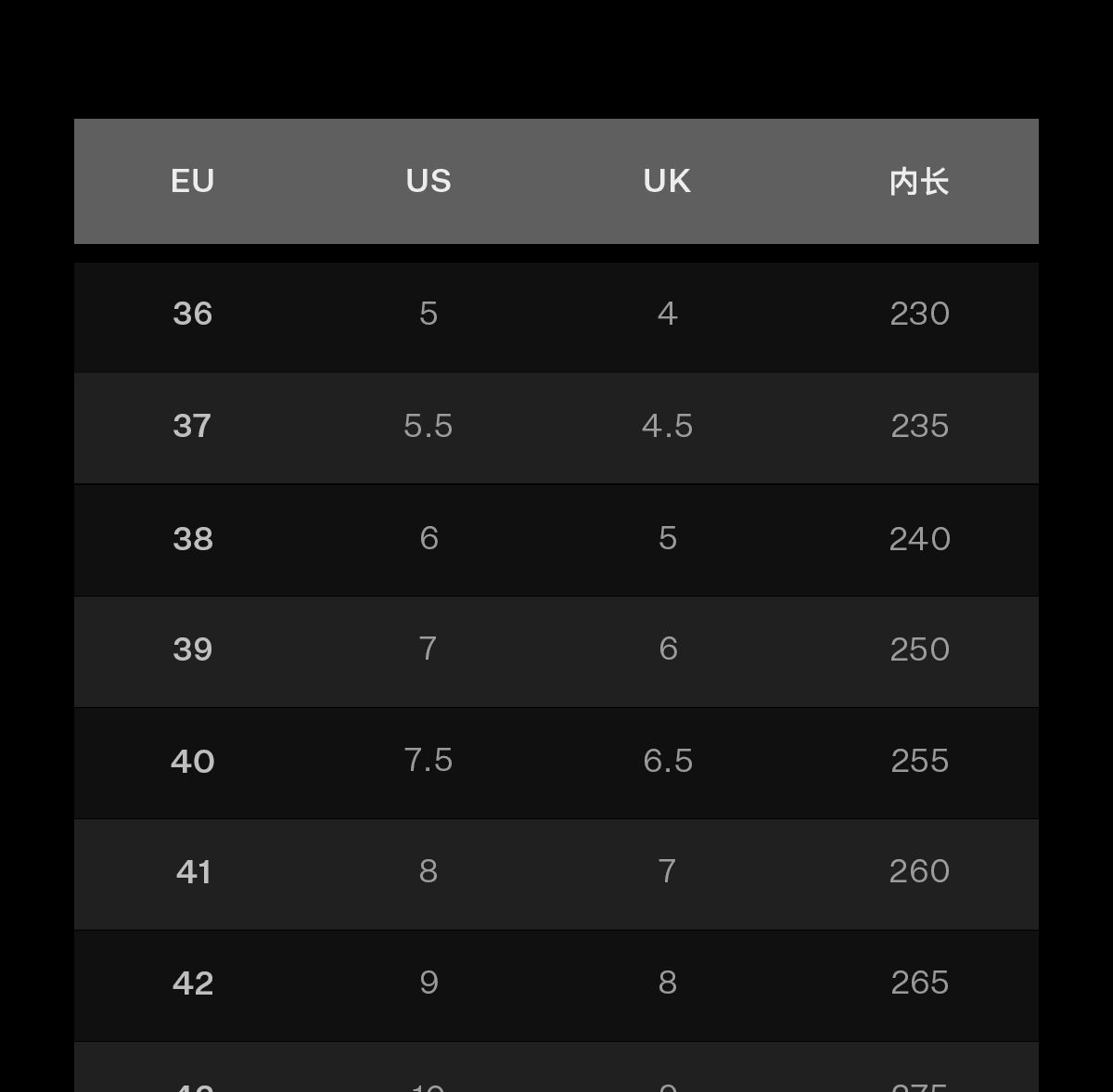Select EU size 36 in the table

193,315
